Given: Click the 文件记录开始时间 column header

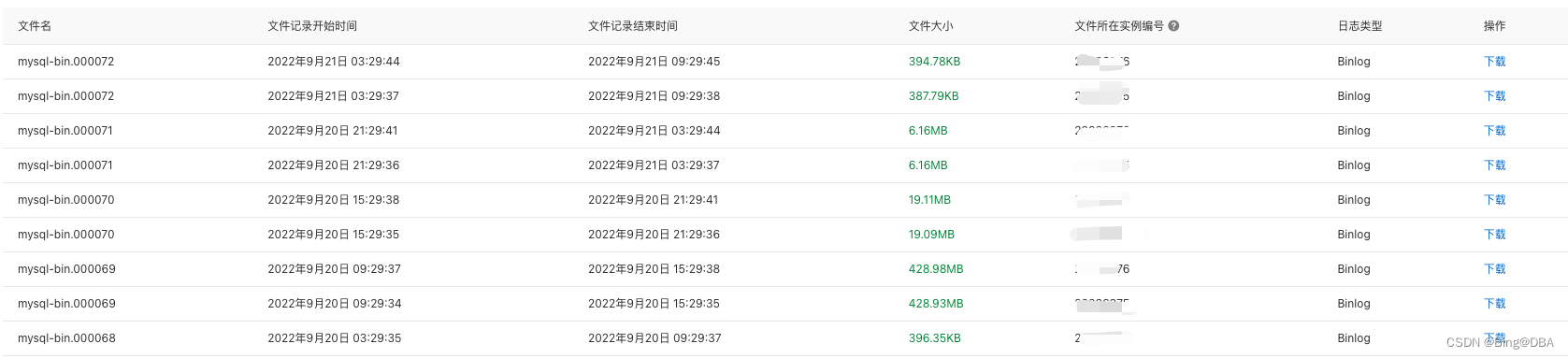Looking at the screenshot, I should pos(312,26).
